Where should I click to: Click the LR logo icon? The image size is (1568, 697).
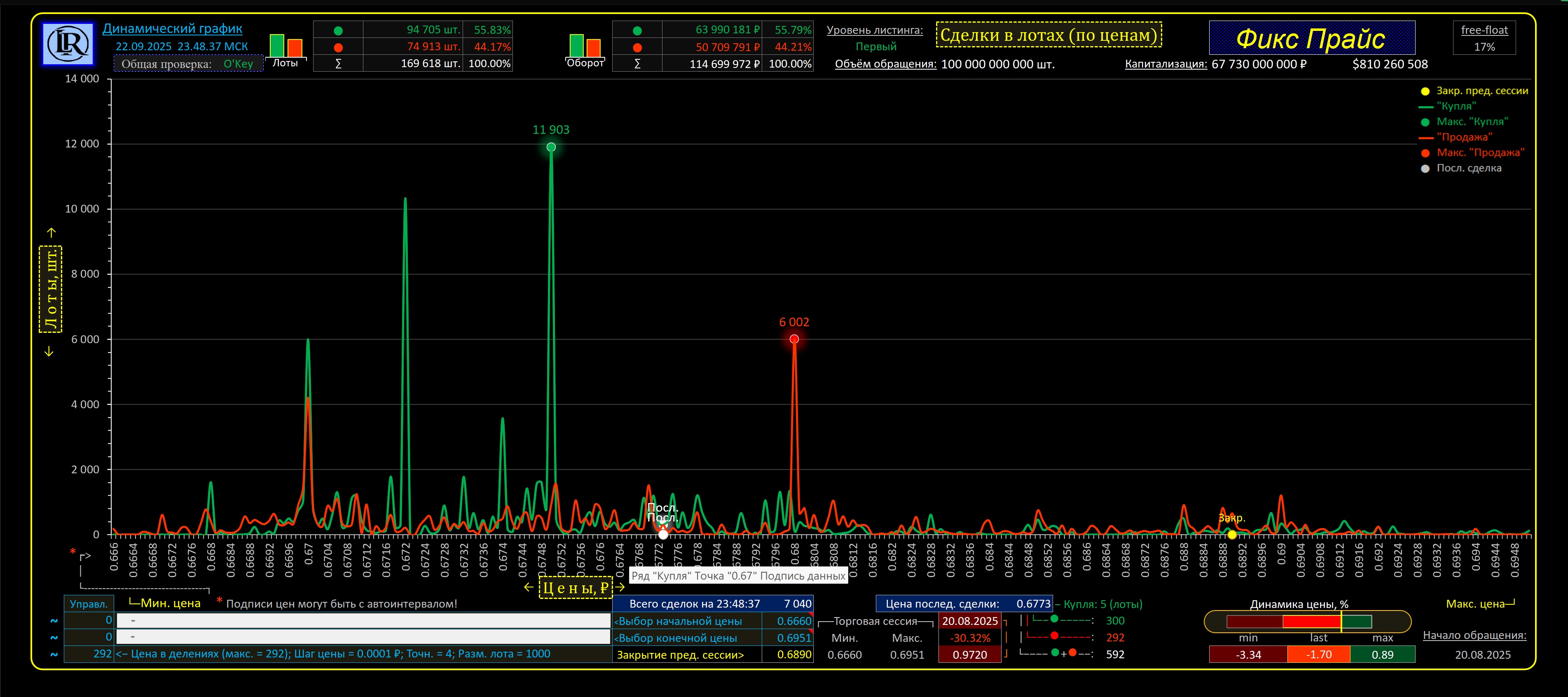[x=68, y=44]
